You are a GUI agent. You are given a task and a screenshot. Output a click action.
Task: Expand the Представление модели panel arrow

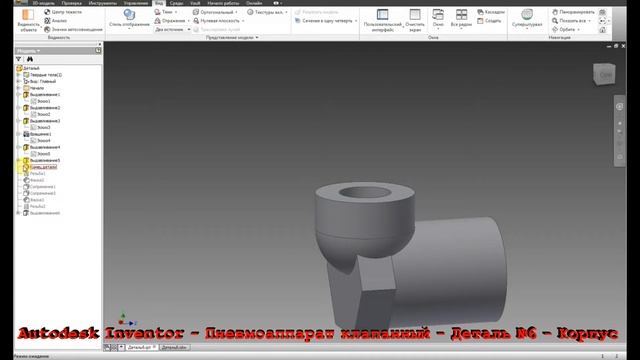[x=257, y=38]
